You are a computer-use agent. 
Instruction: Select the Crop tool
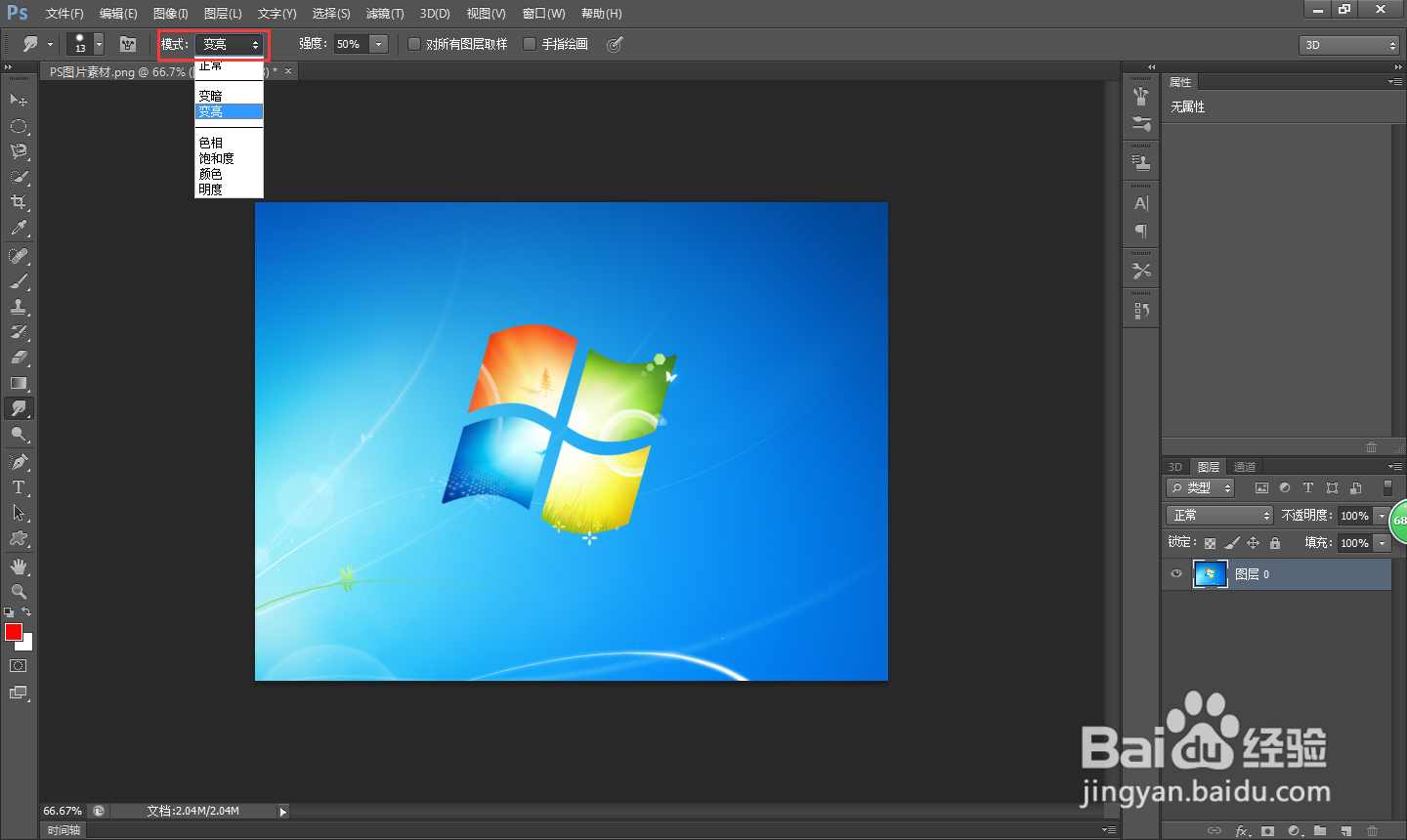[19, 202]
